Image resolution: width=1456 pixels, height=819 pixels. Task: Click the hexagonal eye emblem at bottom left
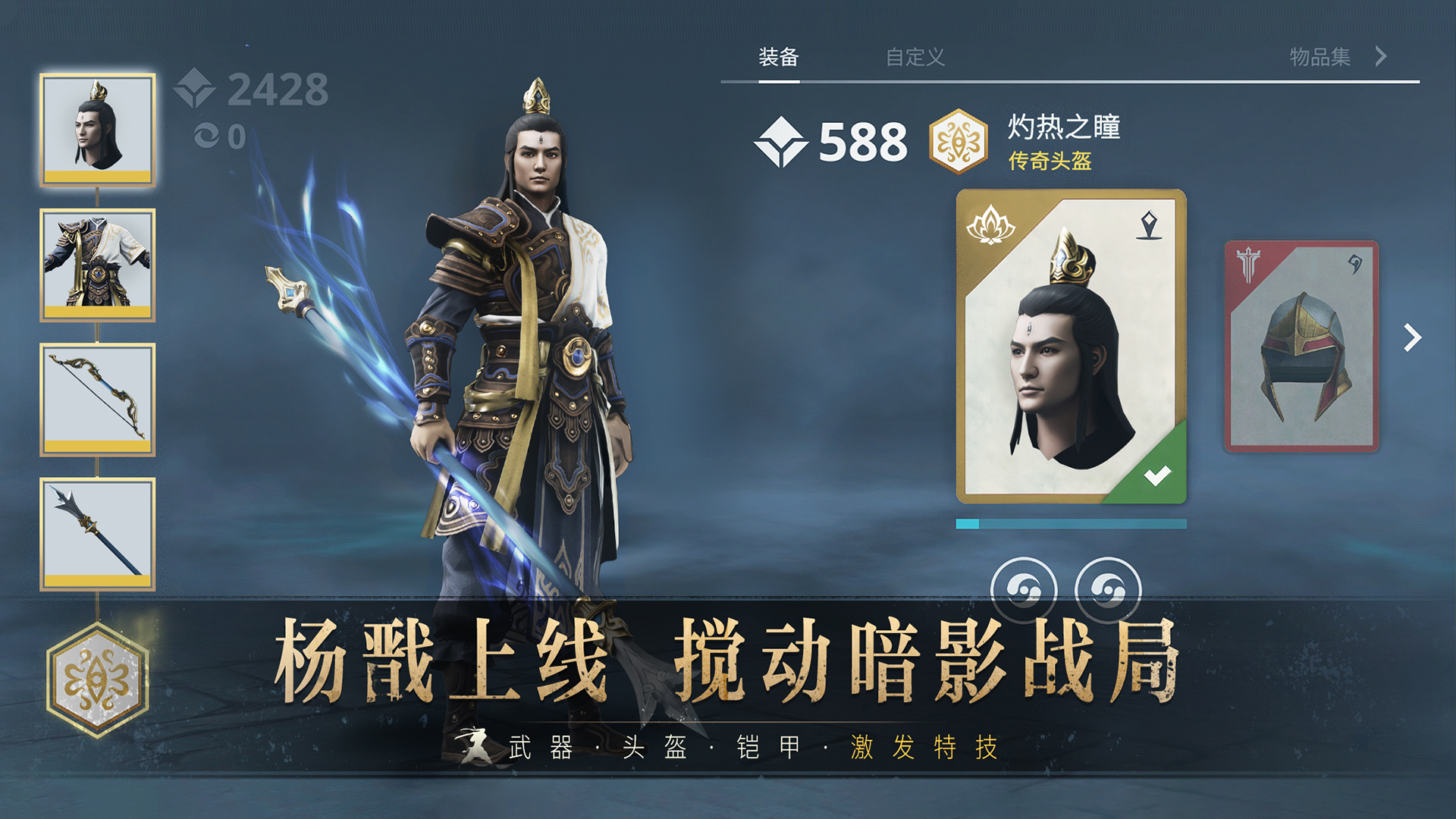98,679
